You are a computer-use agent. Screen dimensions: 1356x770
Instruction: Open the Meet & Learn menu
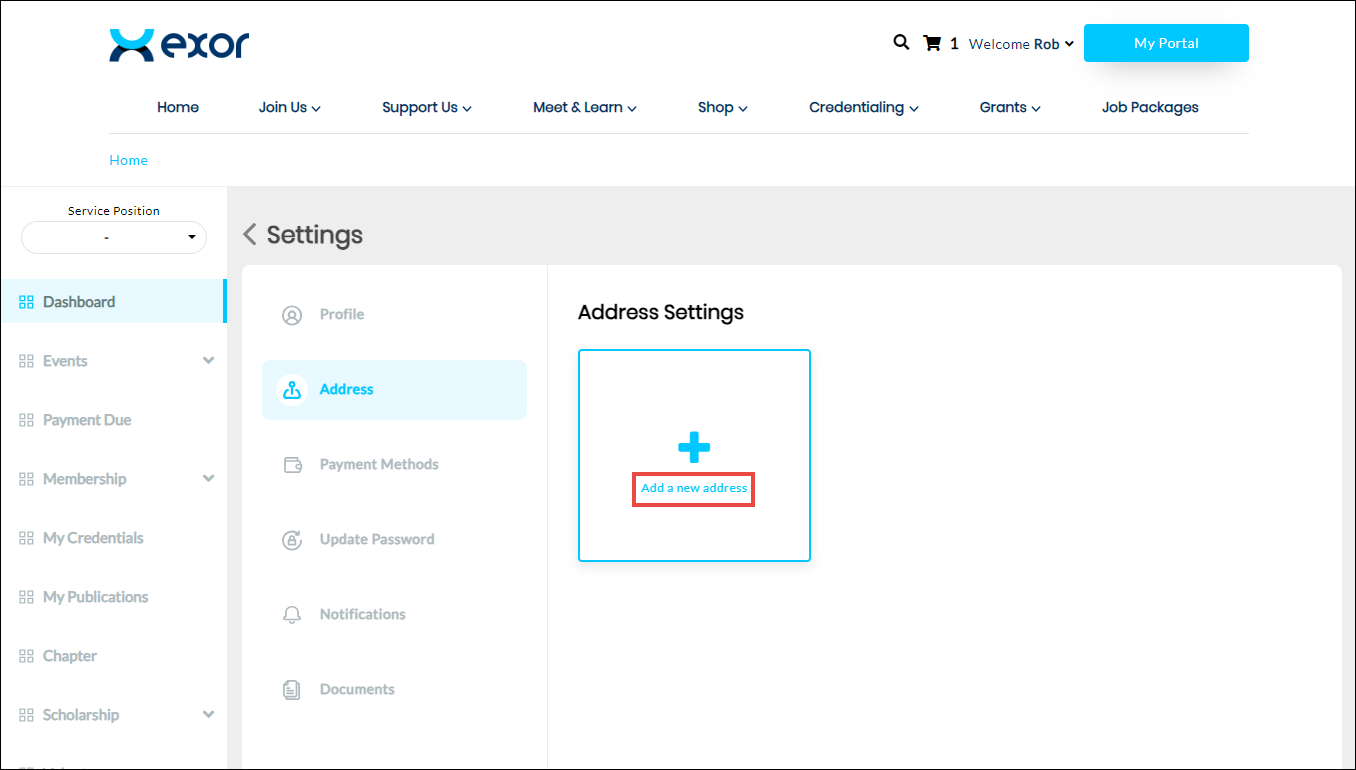tap(584, 108)
